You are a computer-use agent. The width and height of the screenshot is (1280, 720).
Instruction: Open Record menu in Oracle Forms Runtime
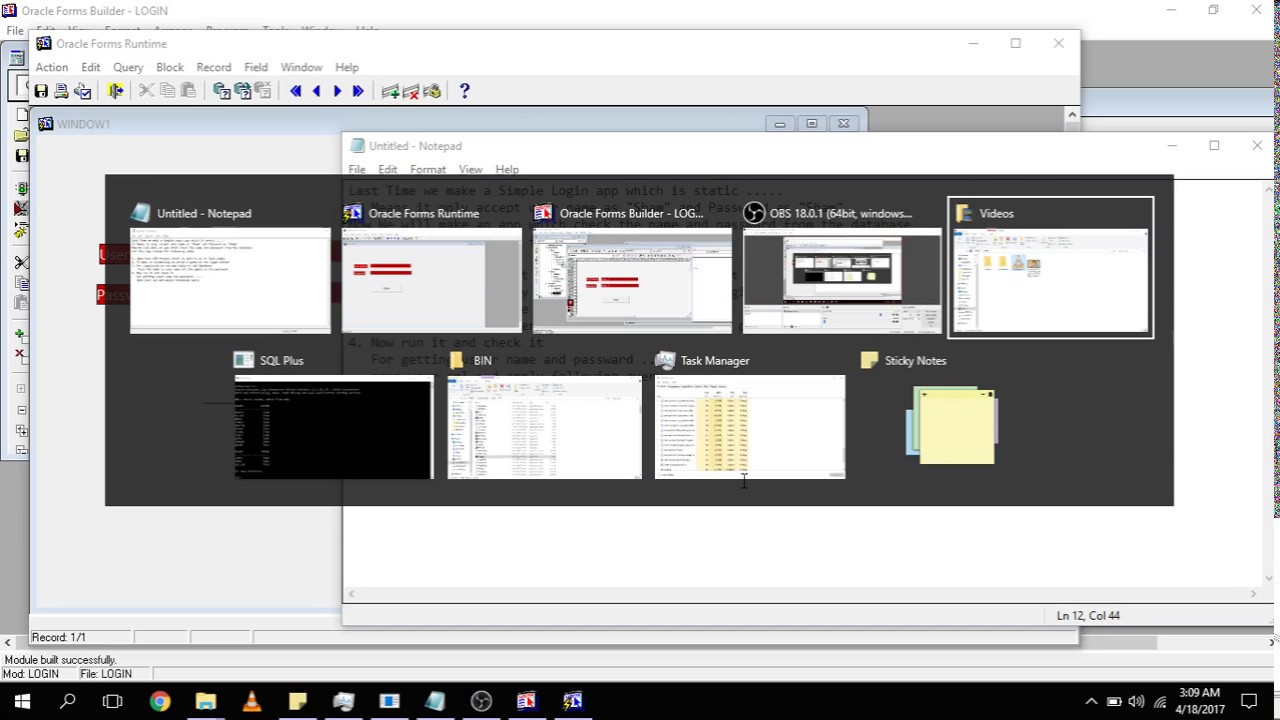pyautogui.click(x=214, y=67)
